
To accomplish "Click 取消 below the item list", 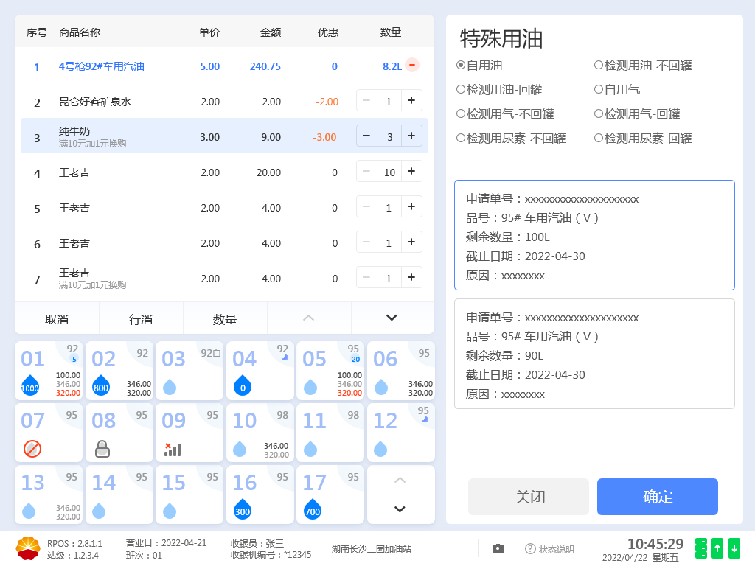I will click(57, 318).
